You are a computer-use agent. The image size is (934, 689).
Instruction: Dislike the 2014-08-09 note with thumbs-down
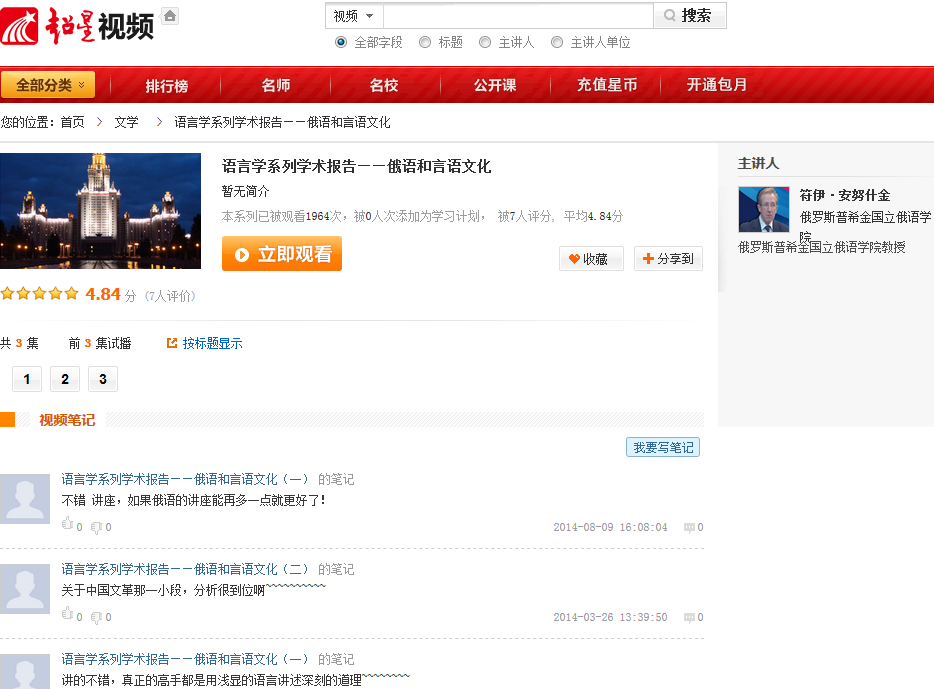tap(96, 528)
